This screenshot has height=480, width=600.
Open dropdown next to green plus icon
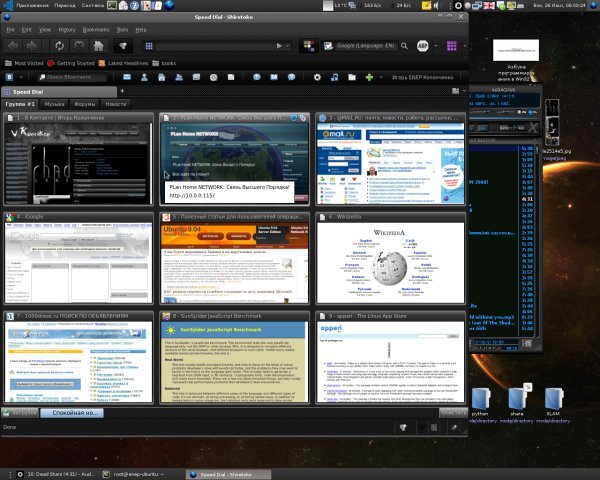(380, 76)
